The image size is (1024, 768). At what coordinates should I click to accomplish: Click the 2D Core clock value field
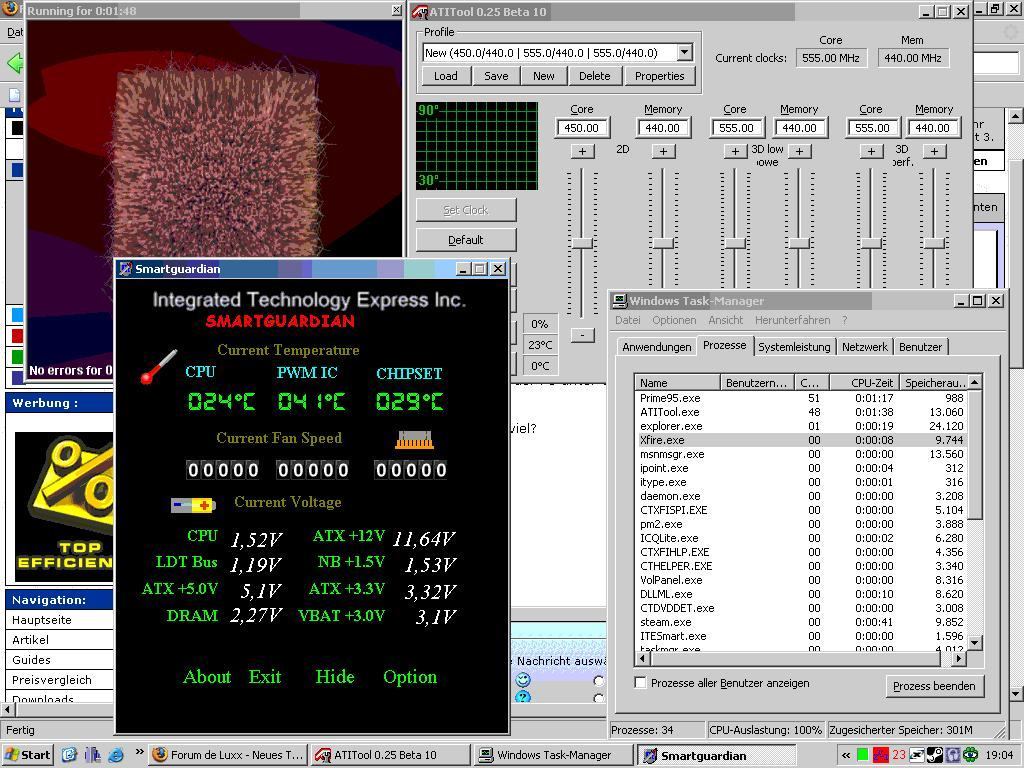pos(581,128)
